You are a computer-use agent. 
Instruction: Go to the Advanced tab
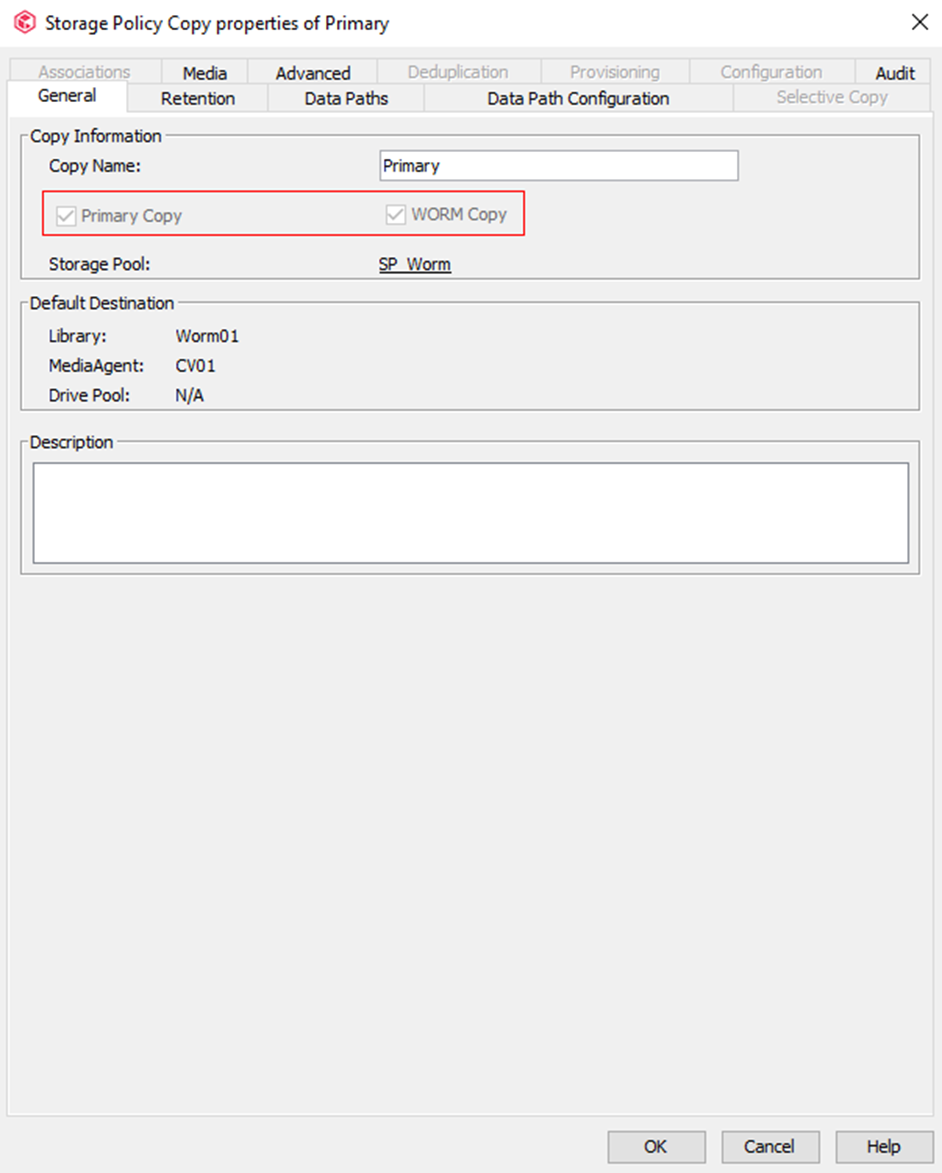(x=313, y=73)
